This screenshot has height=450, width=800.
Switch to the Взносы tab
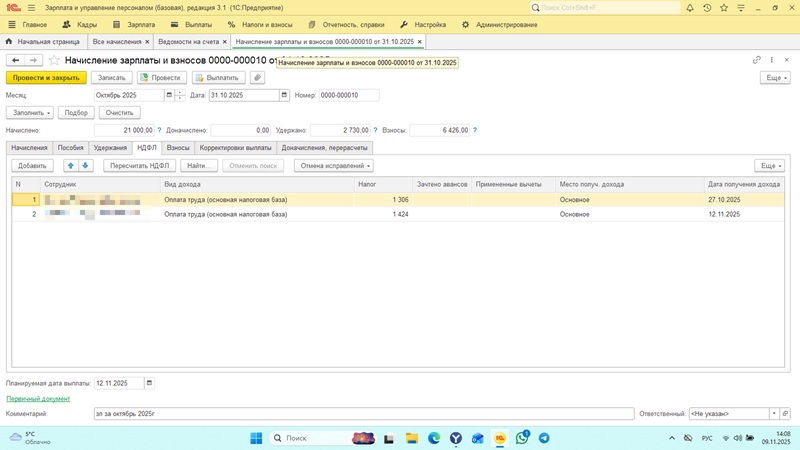click(x=177, y=148)
